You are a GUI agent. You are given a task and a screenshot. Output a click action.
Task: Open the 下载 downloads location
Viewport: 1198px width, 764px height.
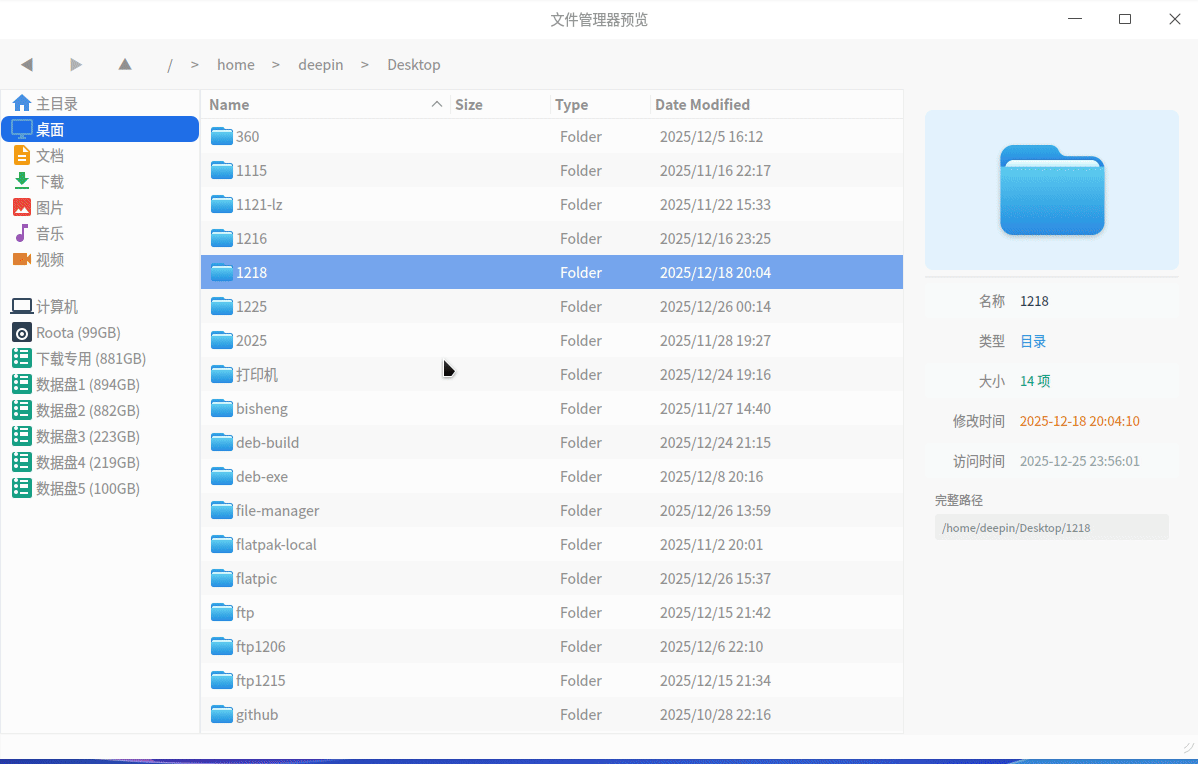pos(100,182)
